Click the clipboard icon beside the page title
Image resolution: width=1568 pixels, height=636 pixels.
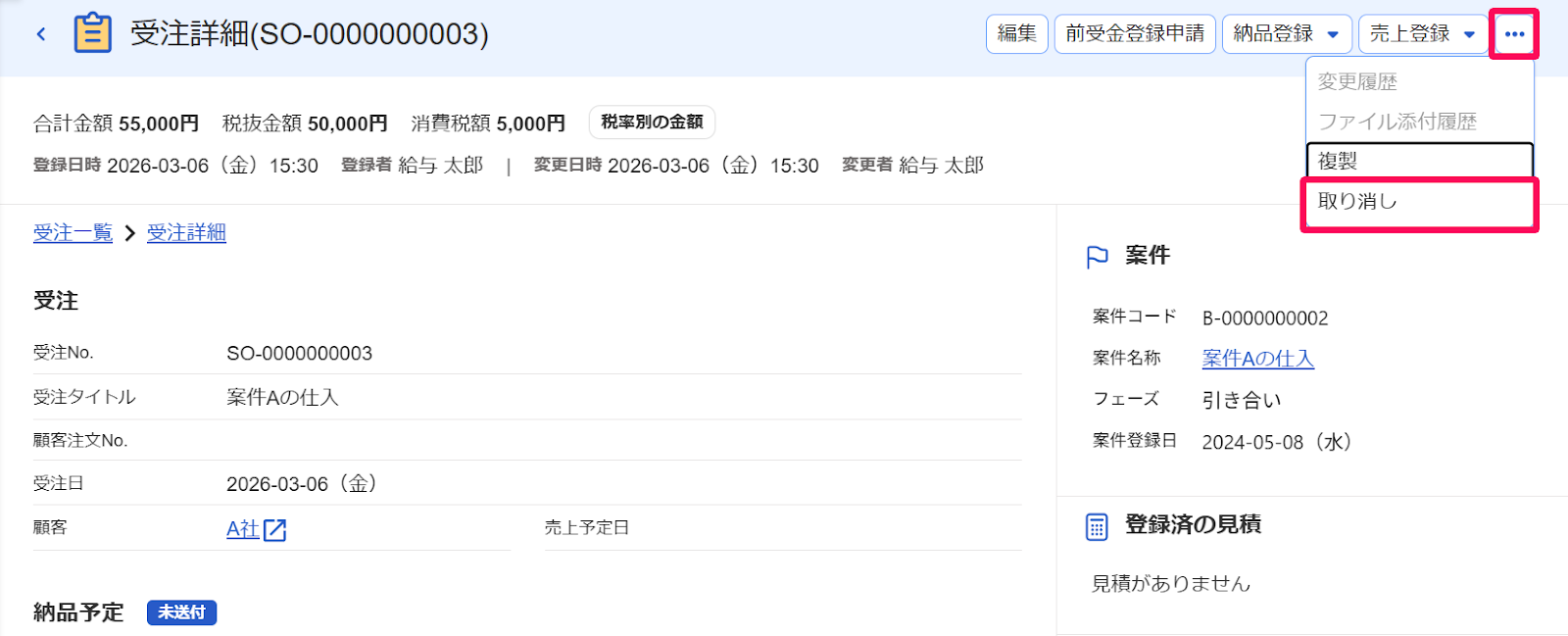[93, 33]
